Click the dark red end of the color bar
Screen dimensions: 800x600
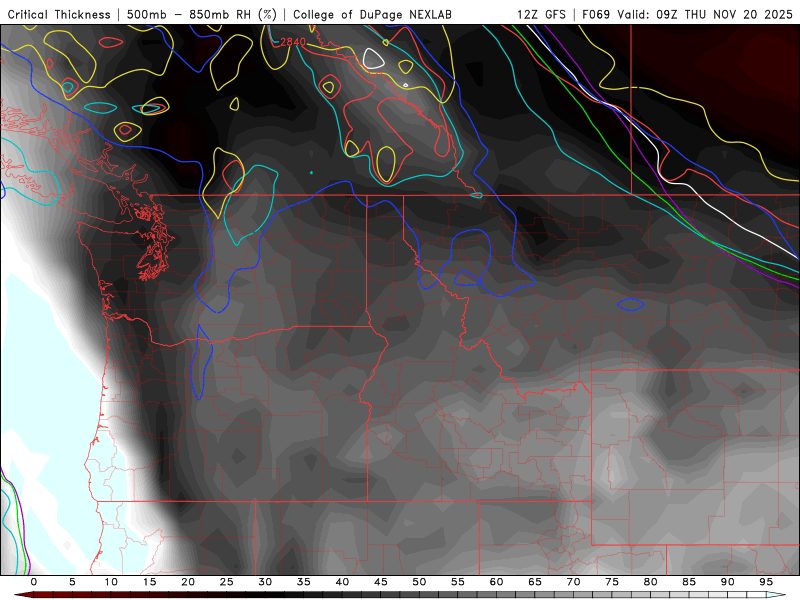(x=26, y=595)
